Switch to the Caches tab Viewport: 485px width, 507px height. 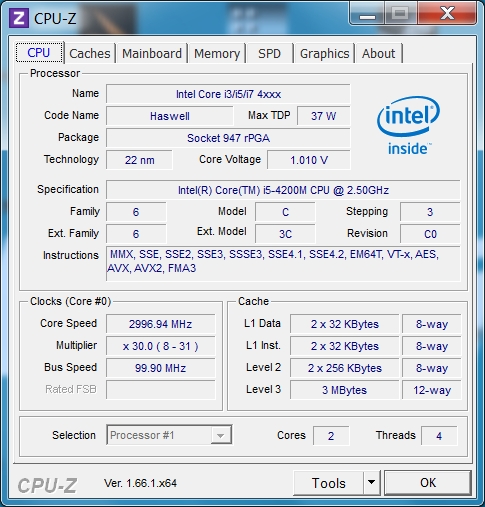(x=90, y=53)
